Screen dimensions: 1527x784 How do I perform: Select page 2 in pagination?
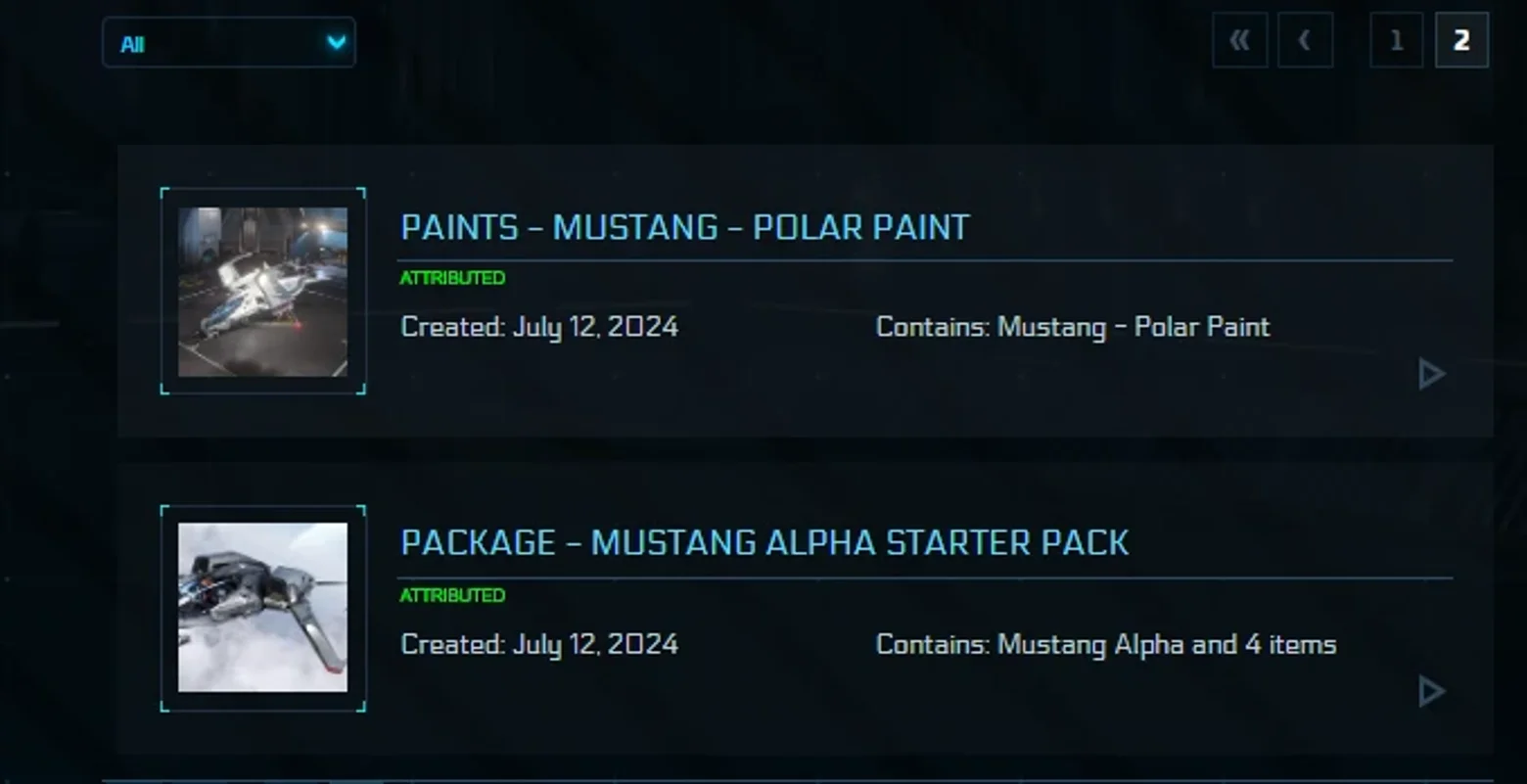click(1461, 40)
